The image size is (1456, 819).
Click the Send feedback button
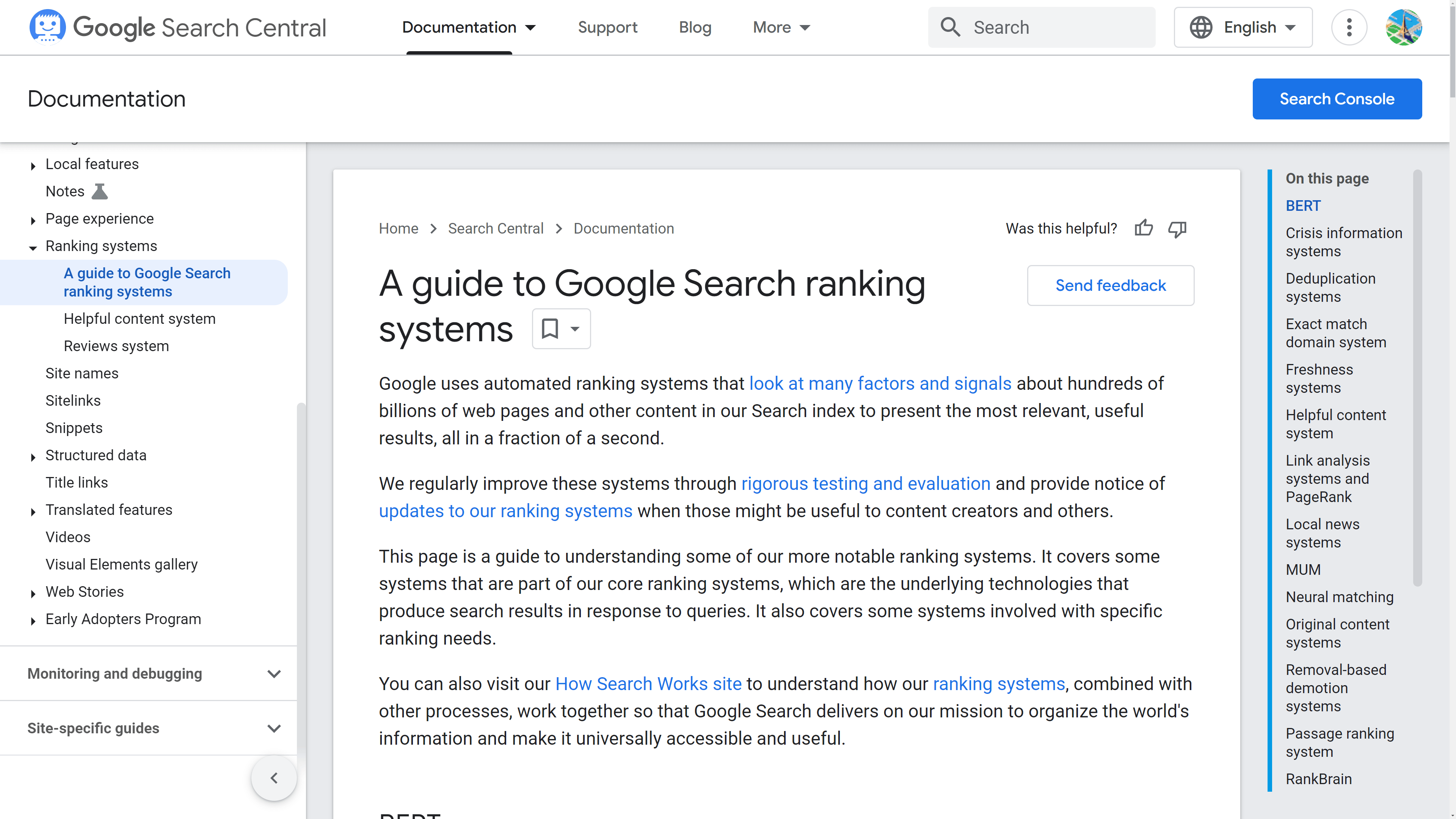[x=1110, y=286]
